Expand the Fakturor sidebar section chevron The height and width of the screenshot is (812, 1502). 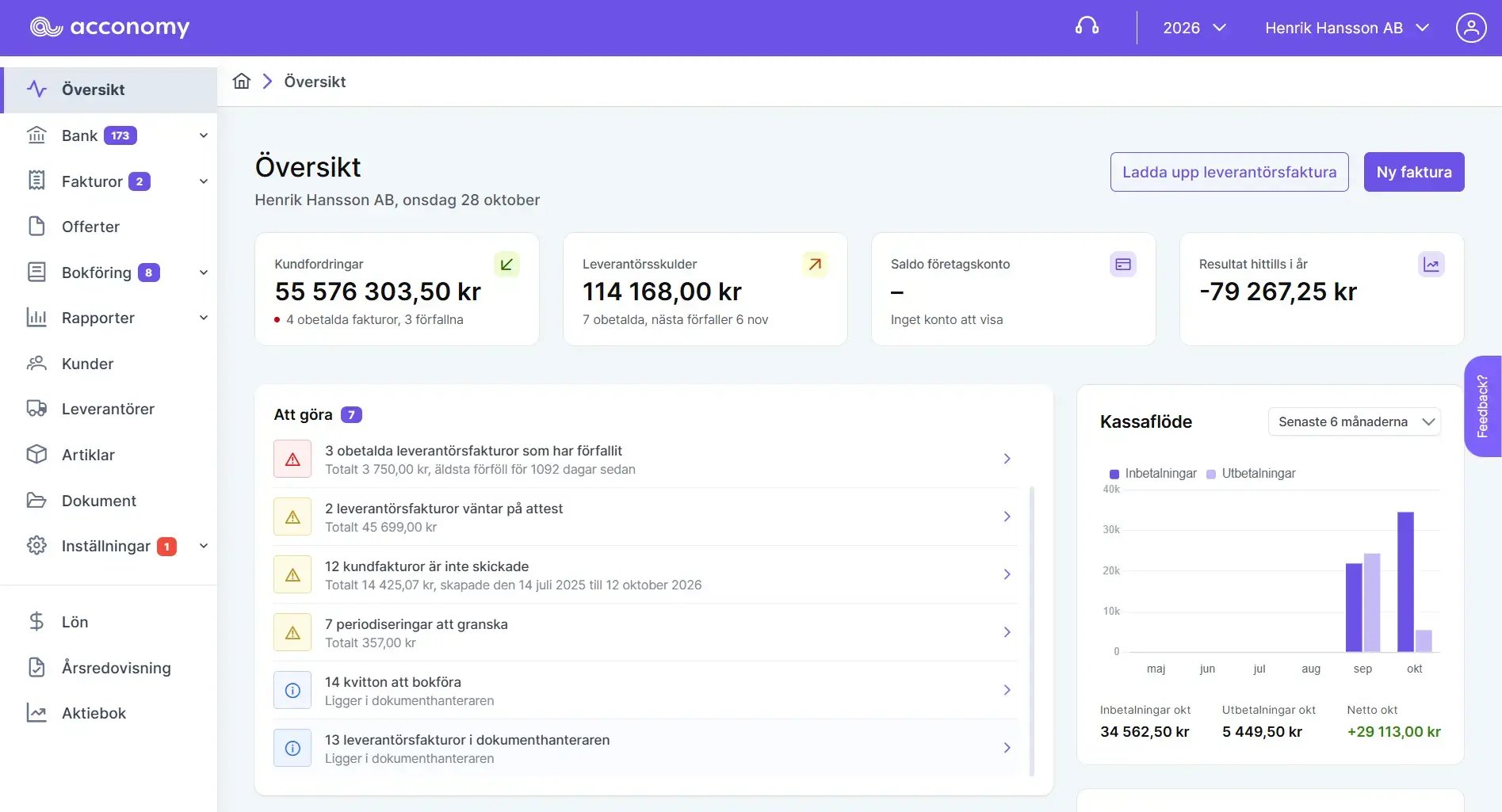tap(204, 181)
